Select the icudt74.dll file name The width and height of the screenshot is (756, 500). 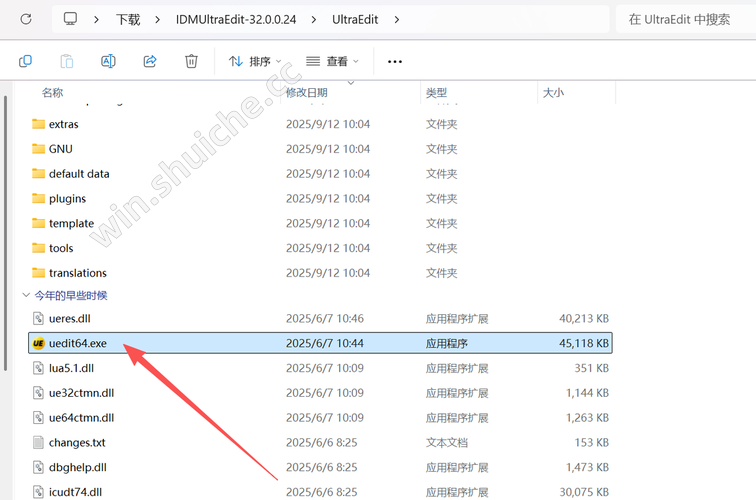(75, 492)
